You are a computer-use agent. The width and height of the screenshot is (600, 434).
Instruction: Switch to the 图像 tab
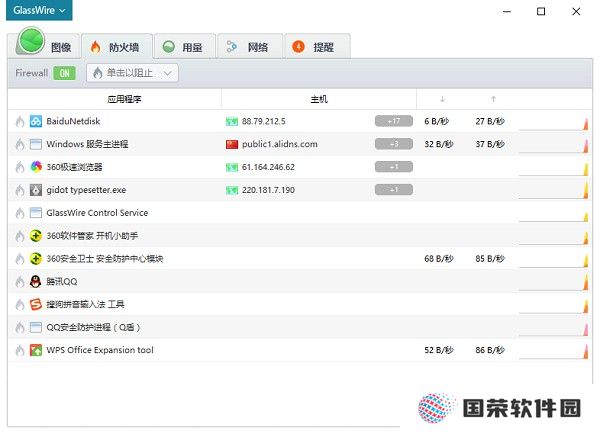pos(44,46)
